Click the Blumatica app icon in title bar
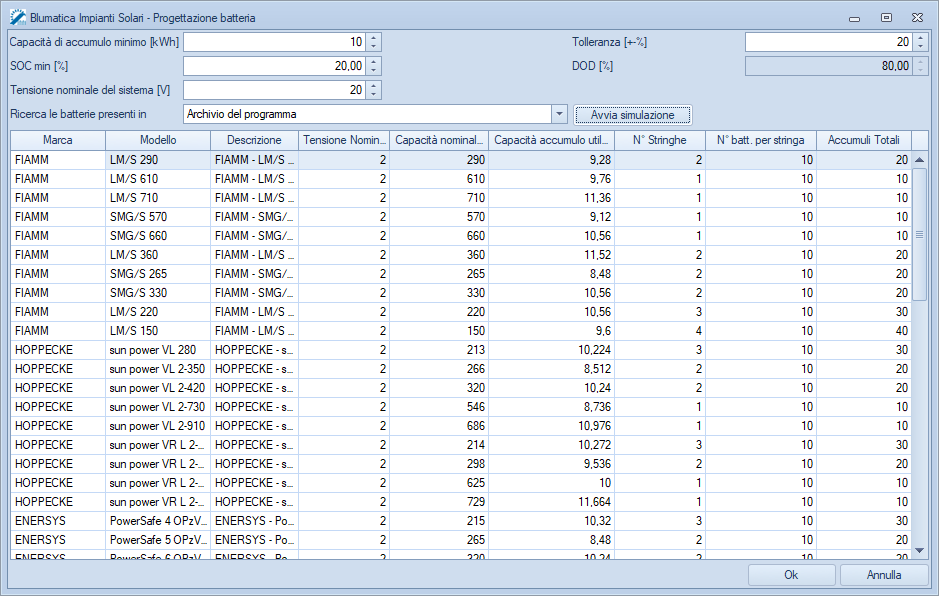Image resolution: width=939 pixels, height=596 pixels. (x=17, y=17)
